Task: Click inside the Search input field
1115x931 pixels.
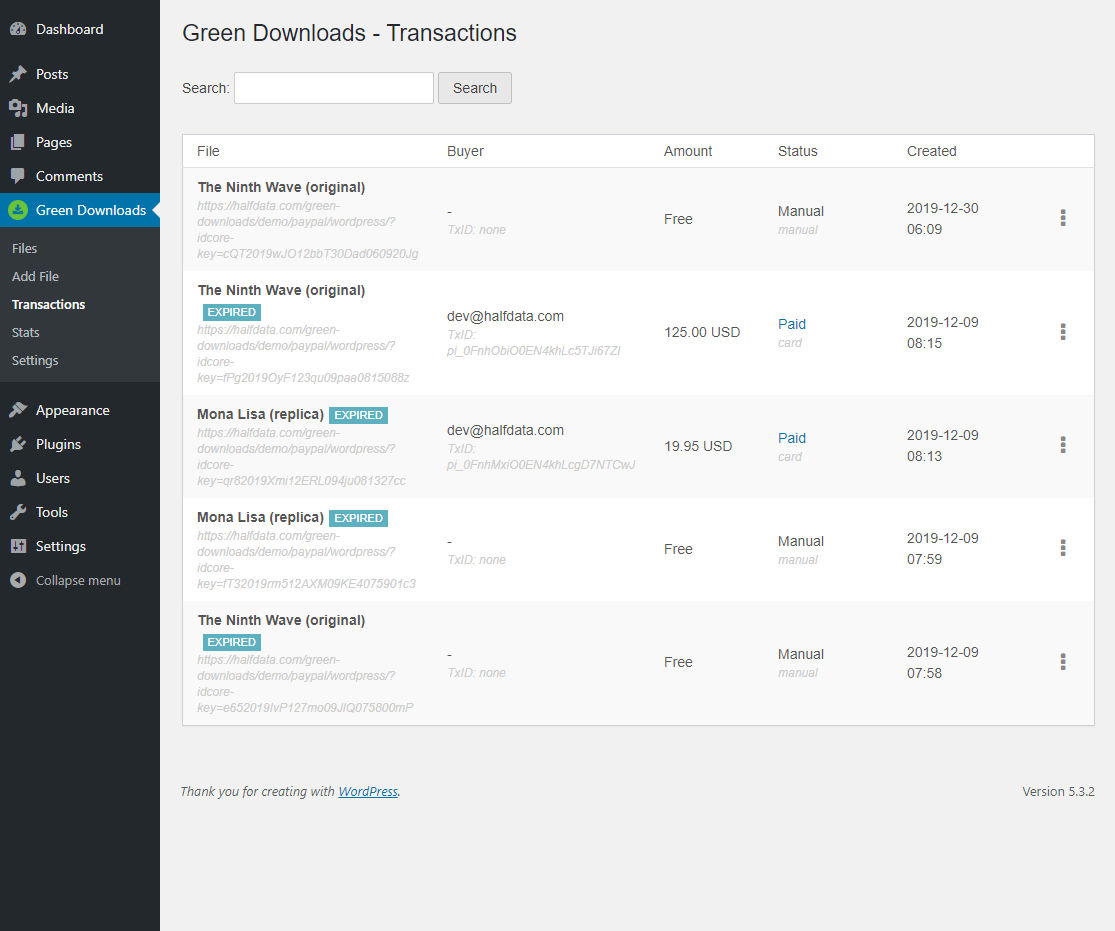Action: [333, 88]
